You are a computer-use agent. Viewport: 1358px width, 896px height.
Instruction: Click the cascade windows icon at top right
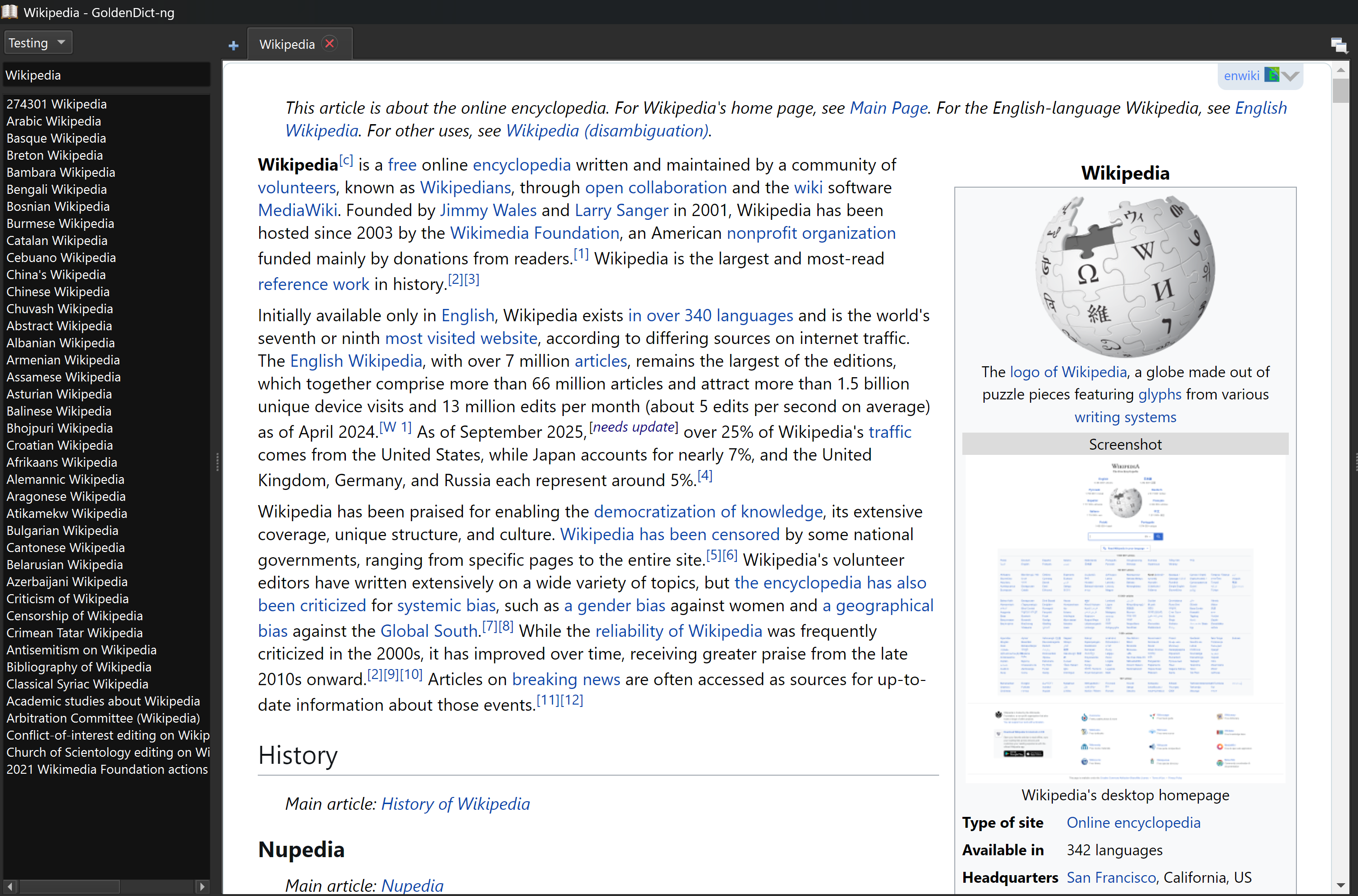point(1339,45)
